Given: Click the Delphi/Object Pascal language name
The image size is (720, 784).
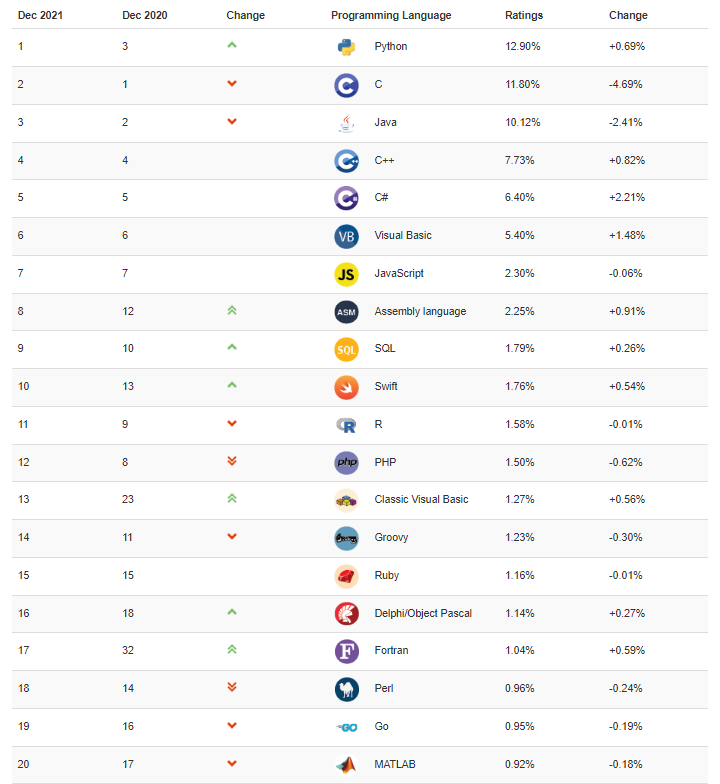Looking at the screenshot, I should [x=423, y=613].
